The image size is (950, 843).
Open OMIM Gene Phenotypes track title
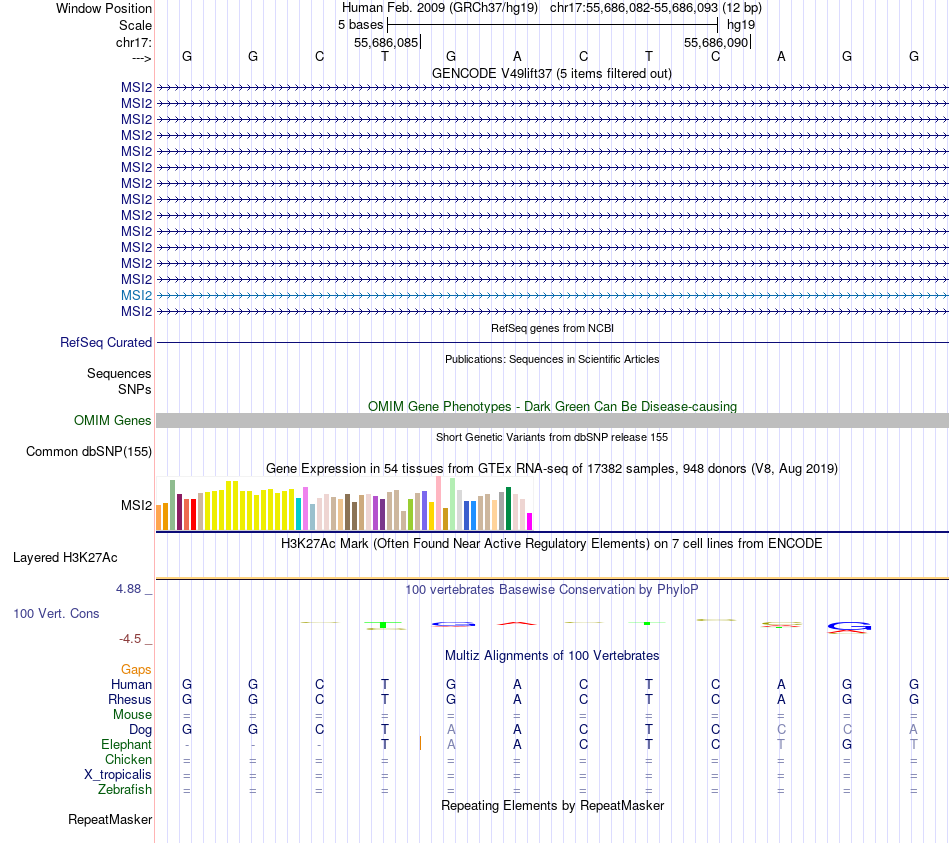tap(552, 406)
